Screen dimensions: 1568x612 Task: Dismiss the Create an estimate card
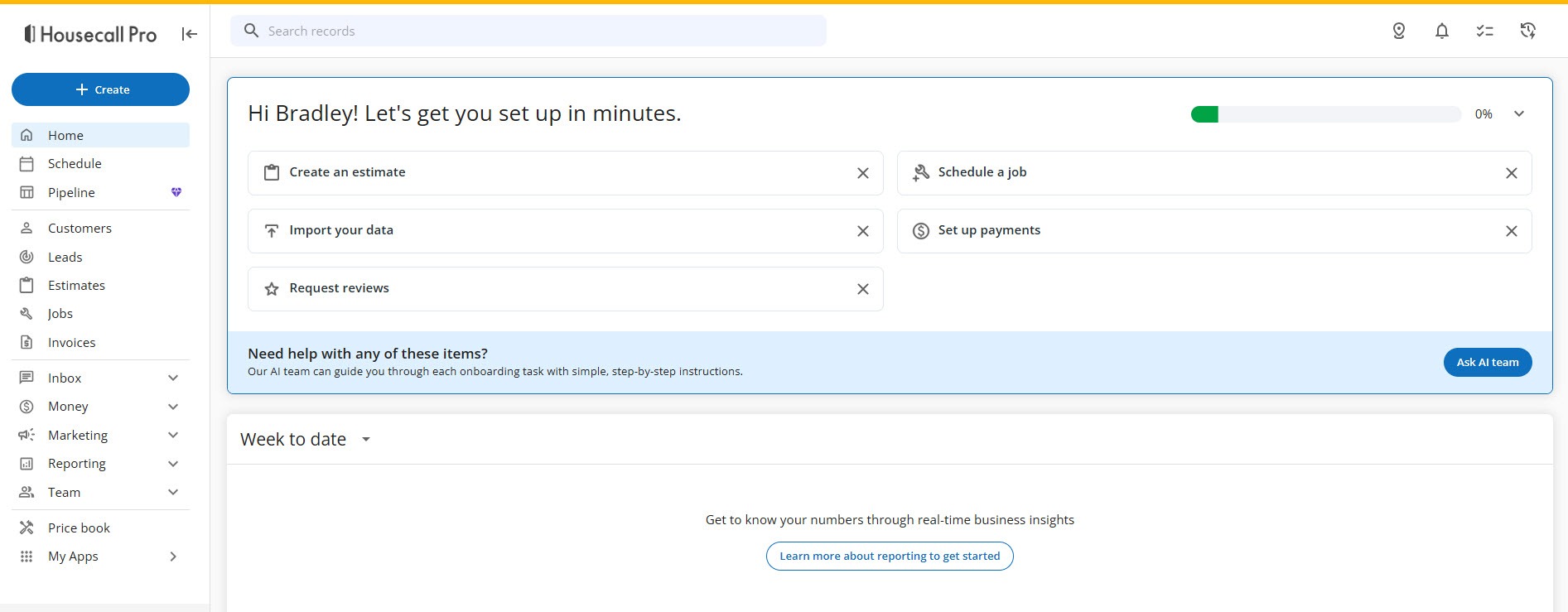click(863, 173)
